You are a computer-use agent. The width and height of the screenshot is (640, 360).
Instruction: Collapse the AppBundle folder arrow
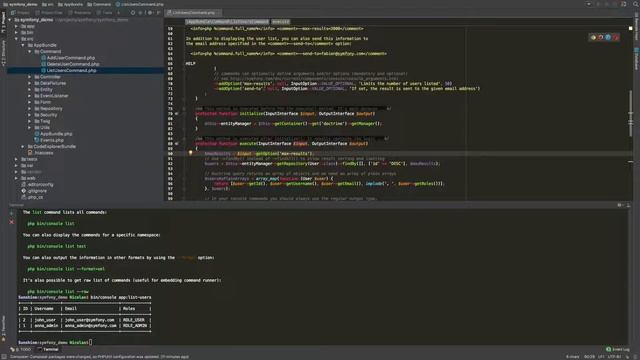[x=23, y=45]
